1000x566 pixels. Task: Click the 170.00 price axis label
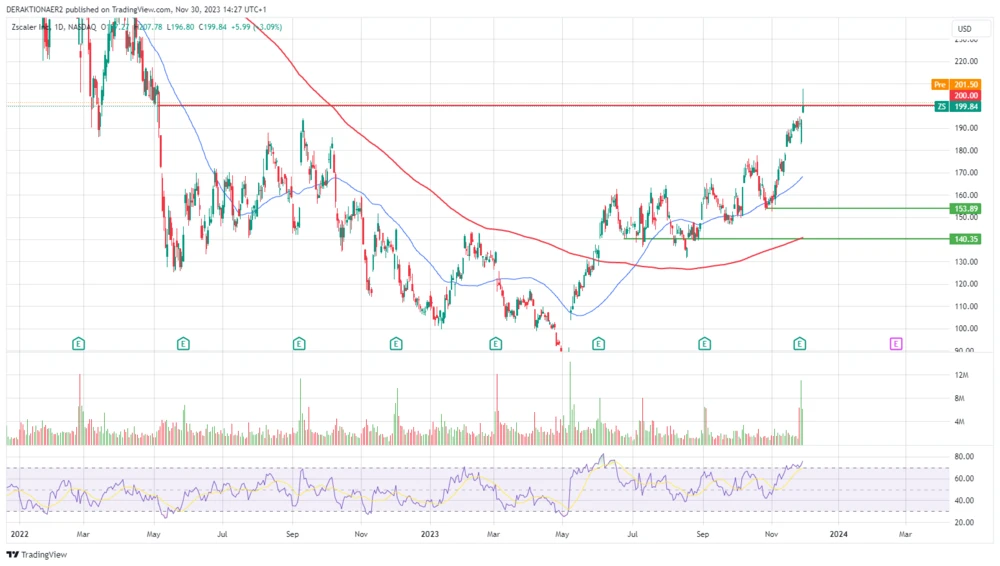966,172
